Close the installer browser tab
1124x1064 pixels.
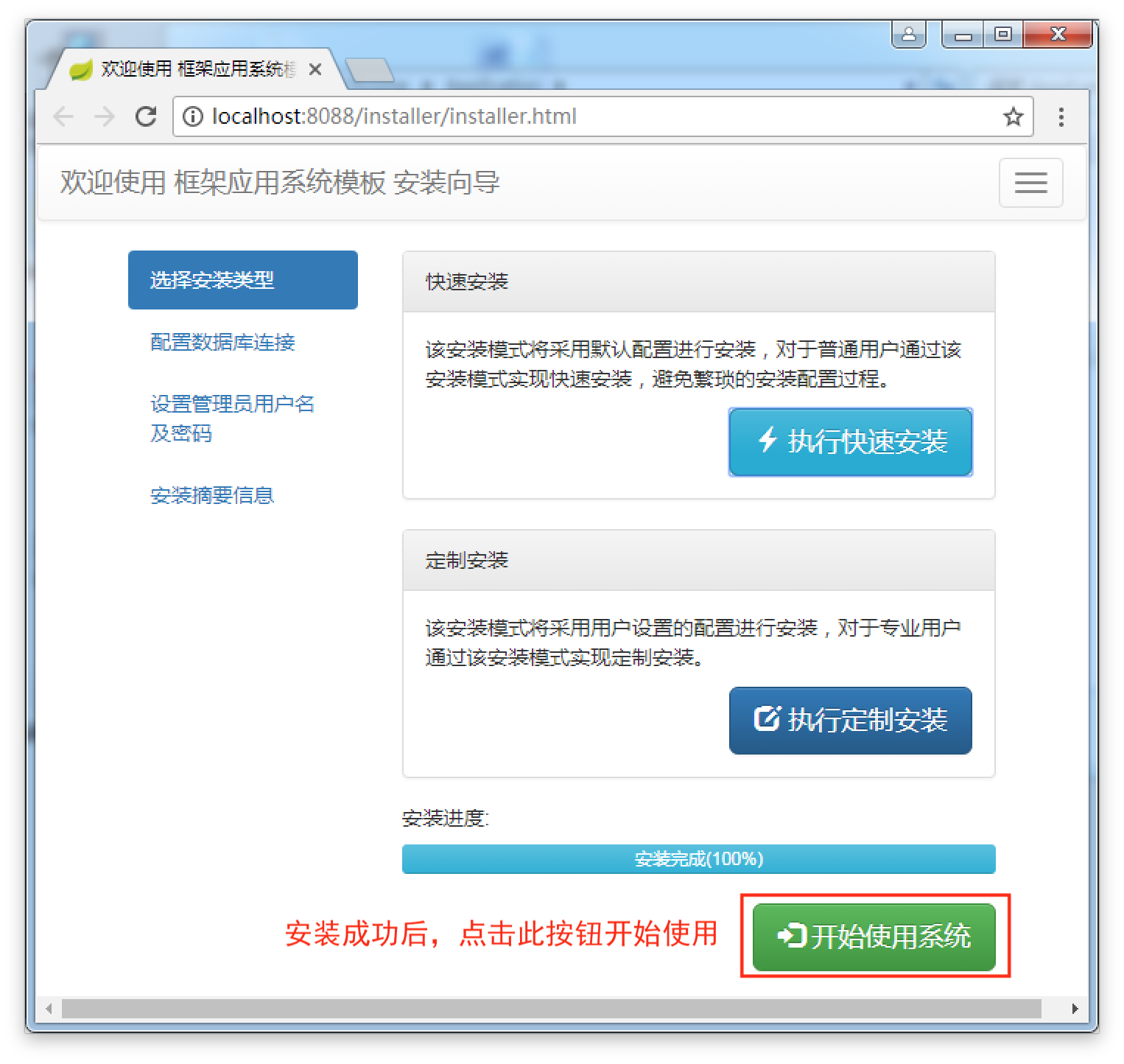pos(315,69)
